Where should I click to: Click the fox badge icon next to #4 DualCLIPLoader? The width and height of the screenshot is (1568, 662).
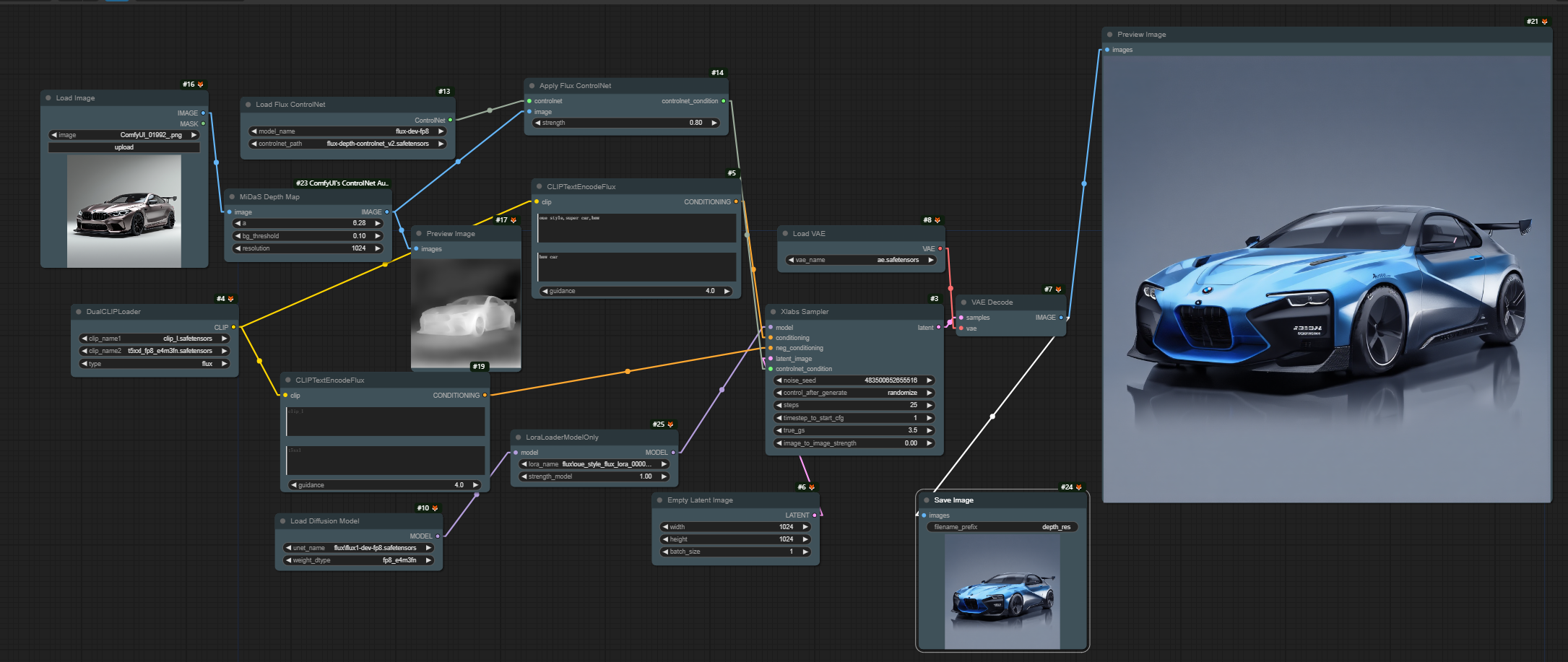[230, 299]
